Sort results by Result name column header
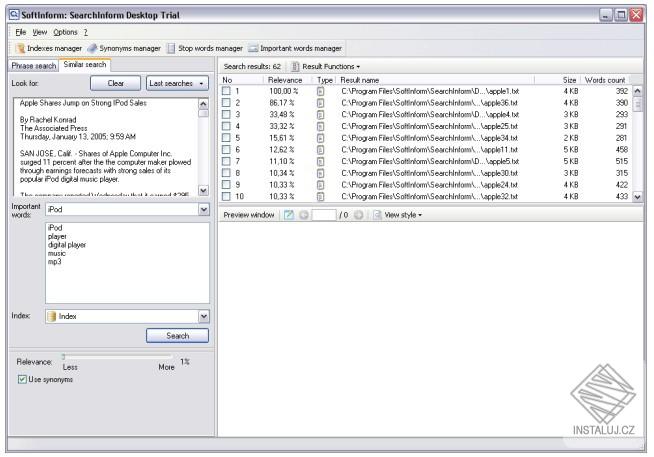This screenshot has width=654, height=457. click(x=435, y=80)
